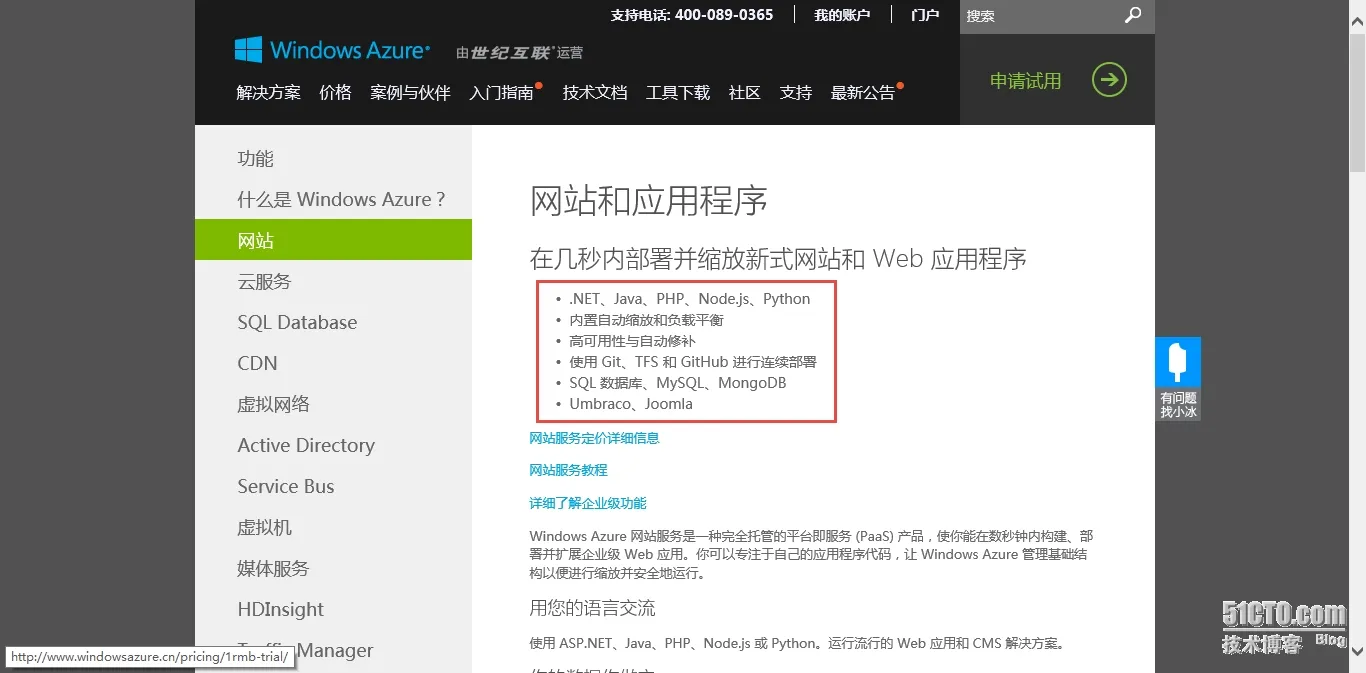Image resolution: width=1366 pixels, height=673 pixels.
Task: Open the 有问题找小冰 chat widget
Action: (1178, 379)
